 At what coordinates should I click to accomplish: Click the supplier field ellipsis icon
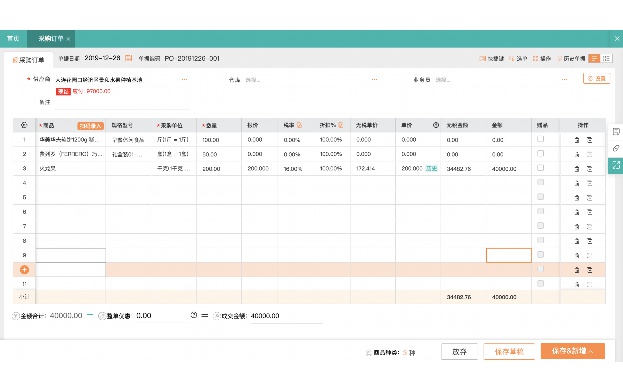(184, 79)
